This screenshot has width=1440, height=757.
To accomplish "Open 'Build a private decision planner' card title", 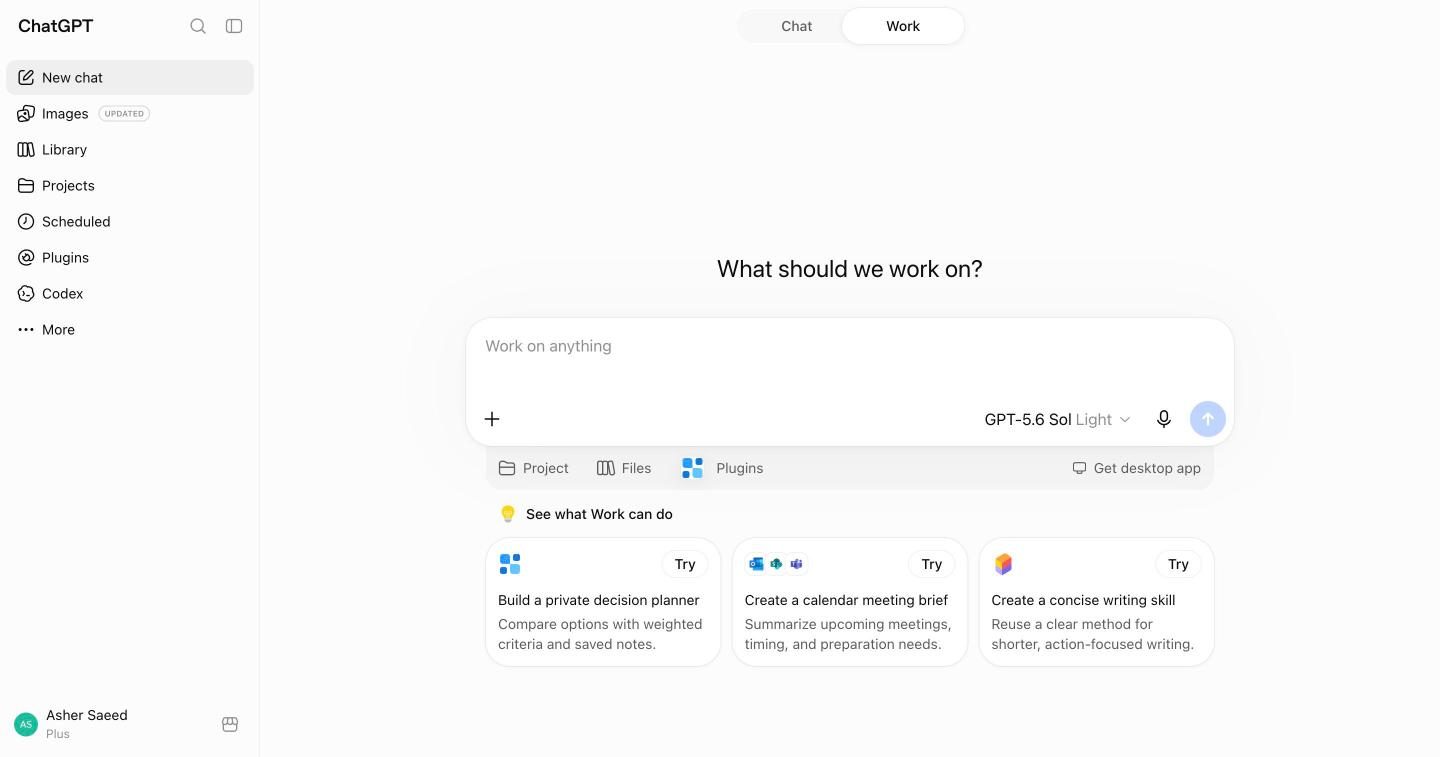I will coord(599,600).
